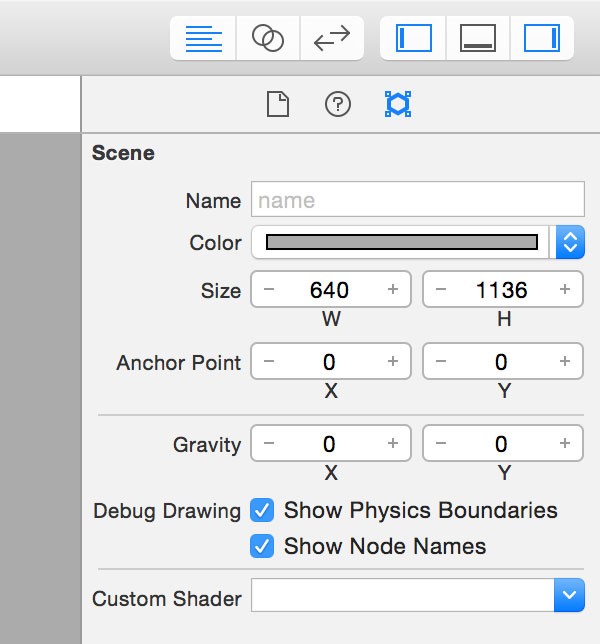Open the Color popup arrows
Viewport: 600px width, 644px height.
pos(570,242)
